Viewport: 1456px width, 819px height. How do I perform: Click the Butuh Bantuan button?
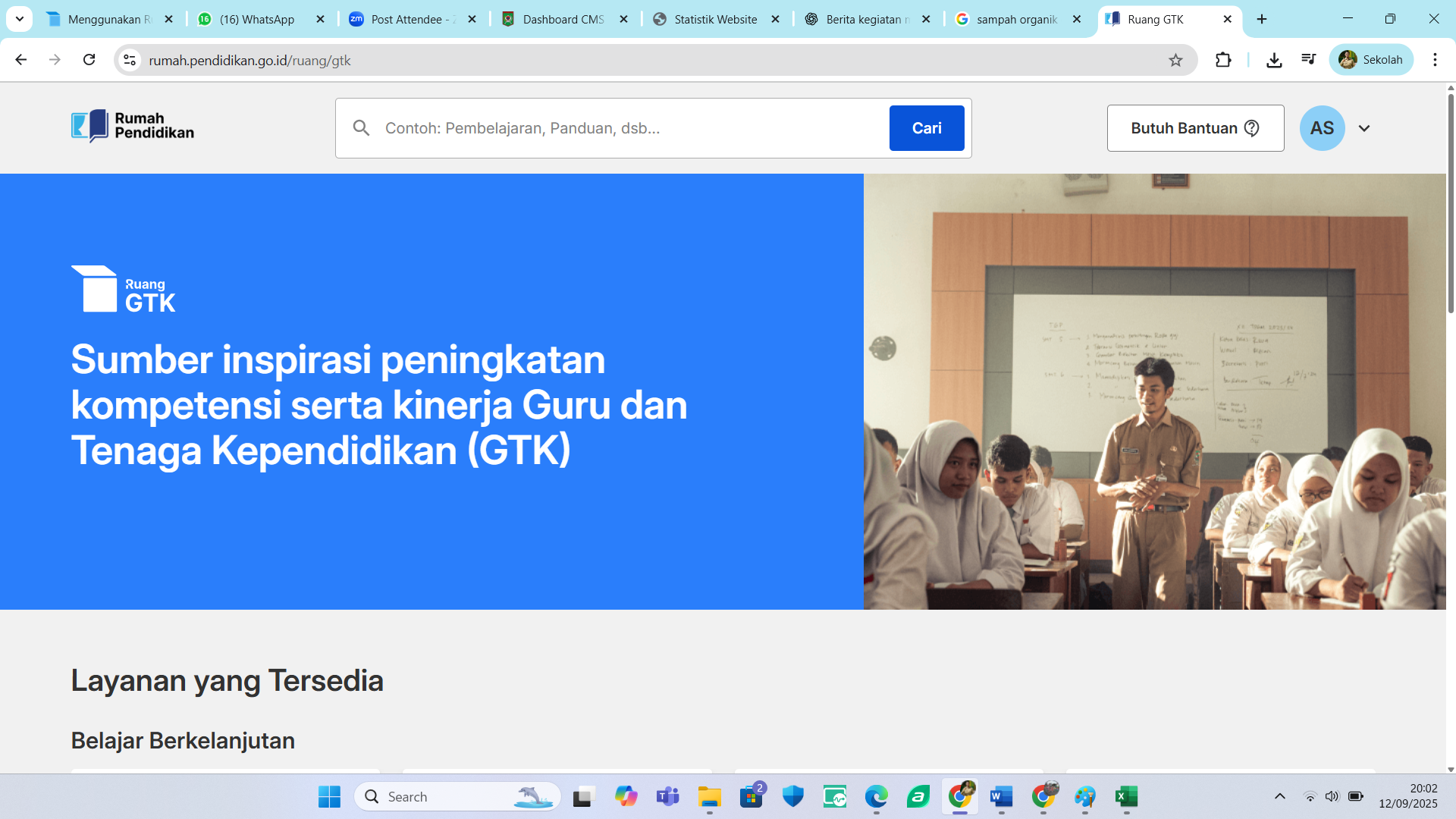1195,128
